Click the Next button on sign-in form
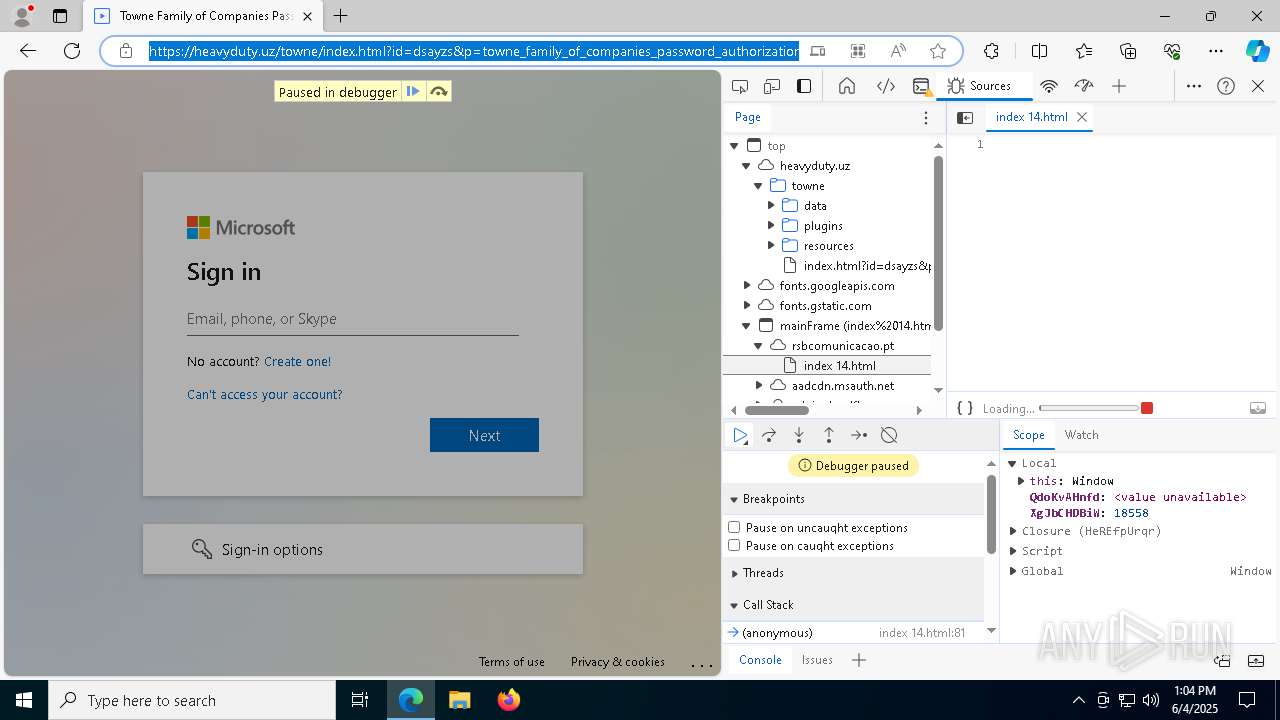The width and height of the screenshot is (1280, 720). pos(484,435)
